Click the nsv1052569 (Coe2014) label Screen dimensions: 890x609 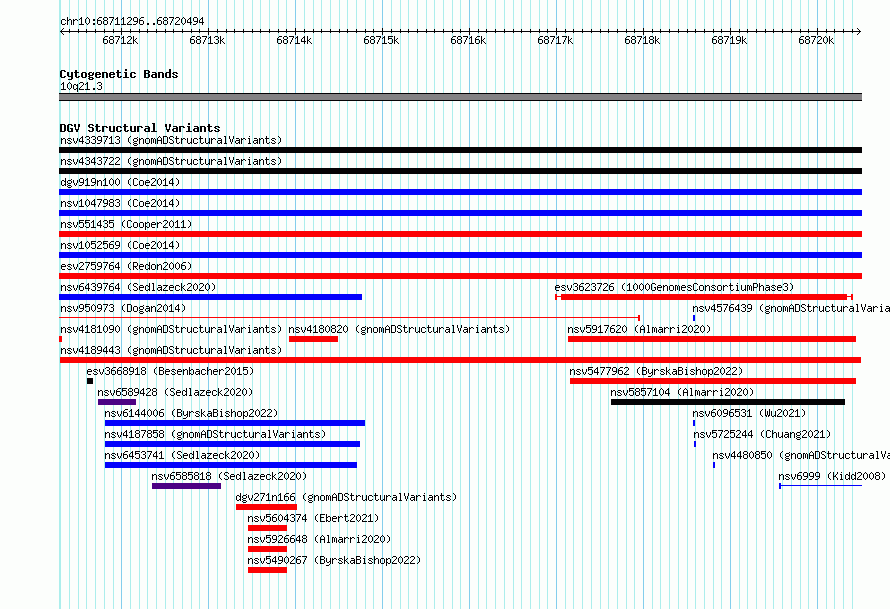120,245
